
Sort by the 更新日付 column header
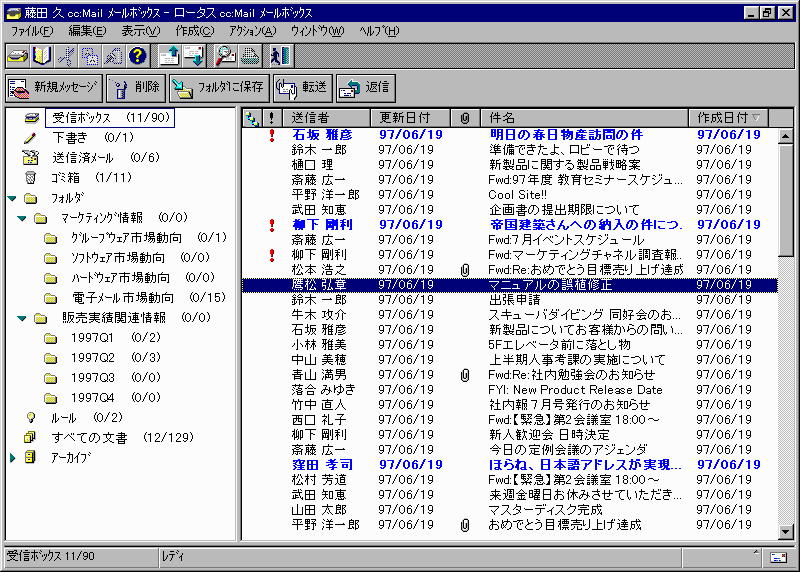tap(411, 118)
